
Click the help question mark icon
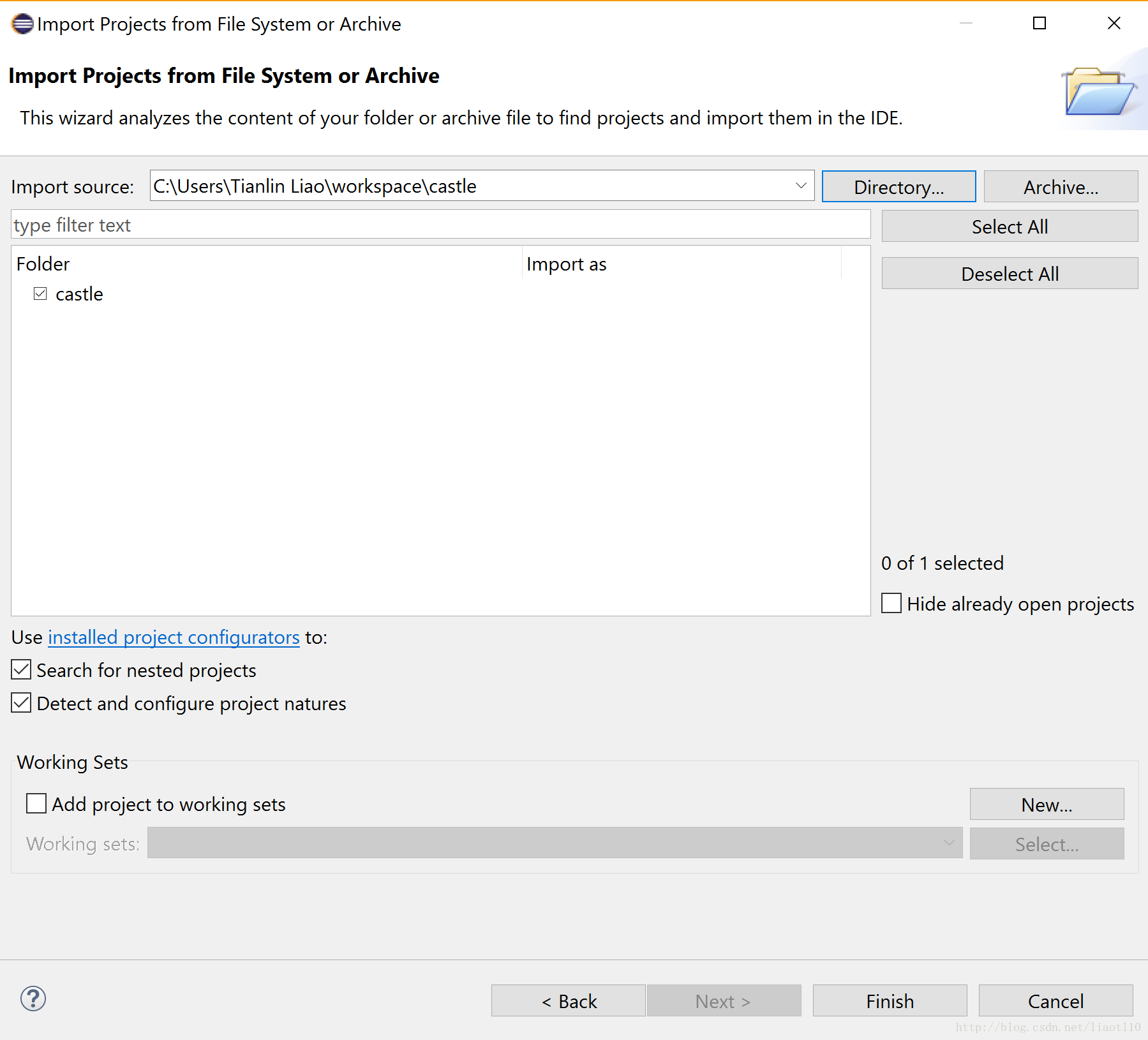(33, 999)
